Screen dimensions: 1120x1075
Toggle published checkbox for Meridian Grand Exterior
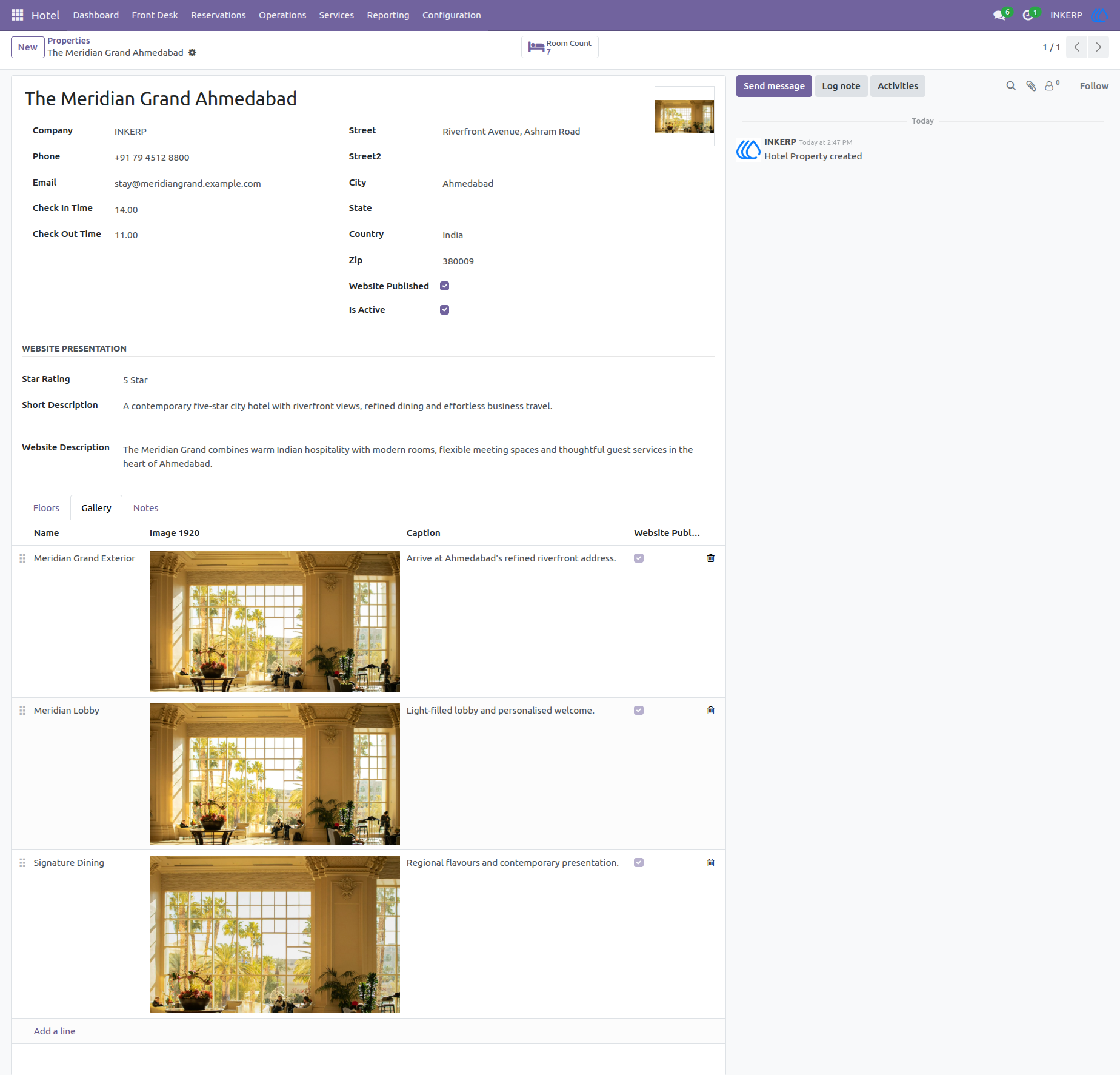click(x=639, y=558)
